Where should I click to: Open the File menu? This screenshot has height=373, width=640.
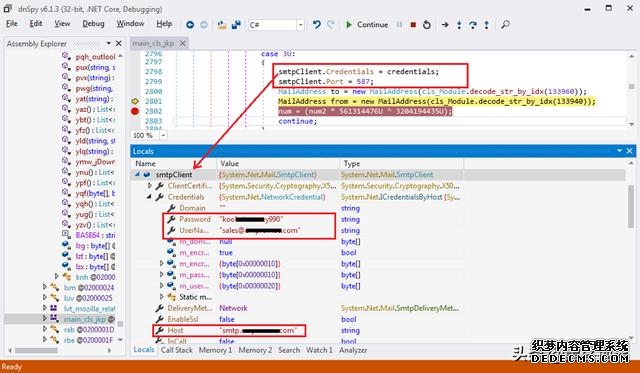(x=12, y=24)
